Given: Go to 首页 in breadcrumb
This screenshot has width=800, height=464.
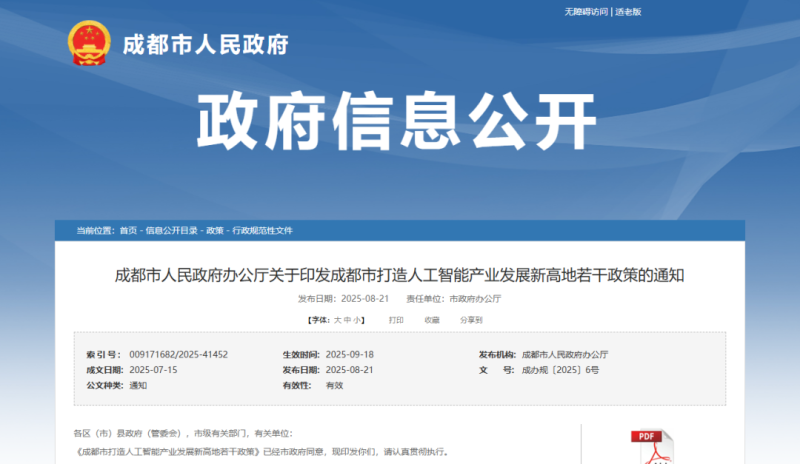Looking at the screenshot, I should tap(128, 230).
